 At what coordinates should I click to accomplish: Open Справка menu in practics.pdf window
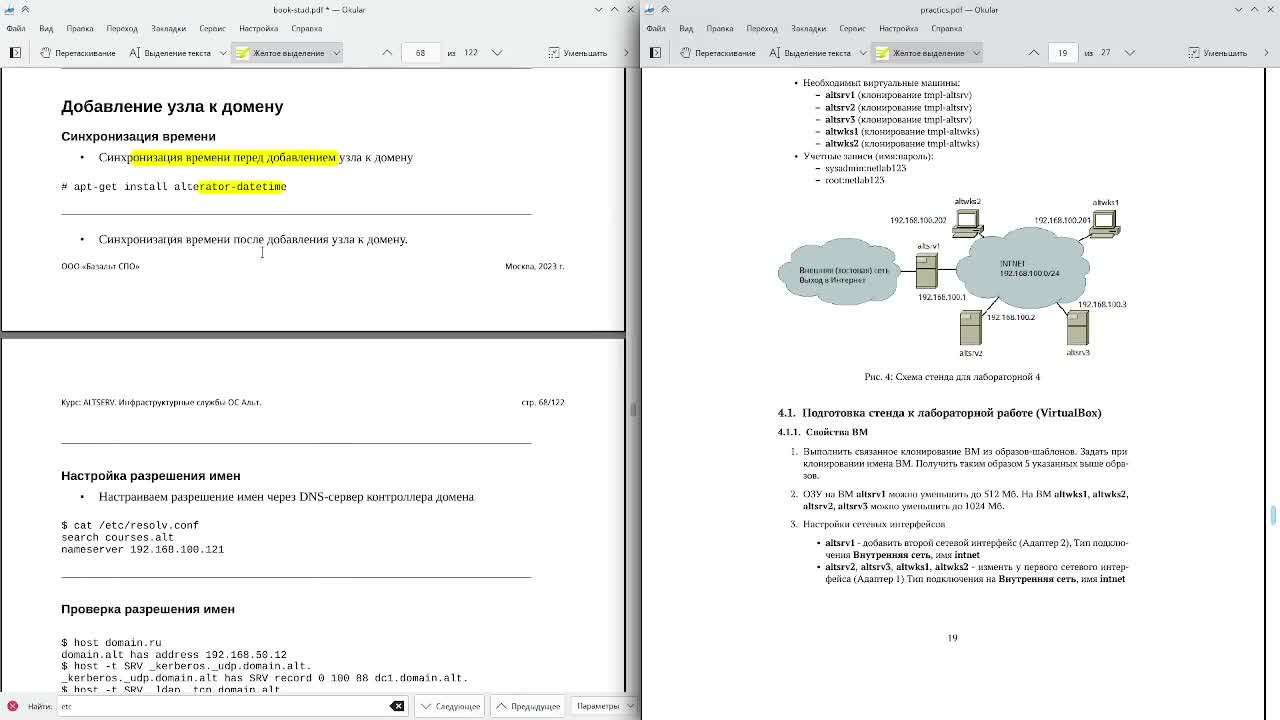coord(946,28)
